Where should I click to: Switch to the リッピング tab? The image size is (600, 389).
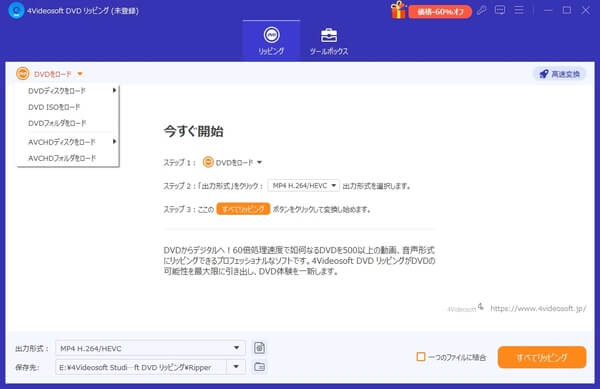coord(271,40)
